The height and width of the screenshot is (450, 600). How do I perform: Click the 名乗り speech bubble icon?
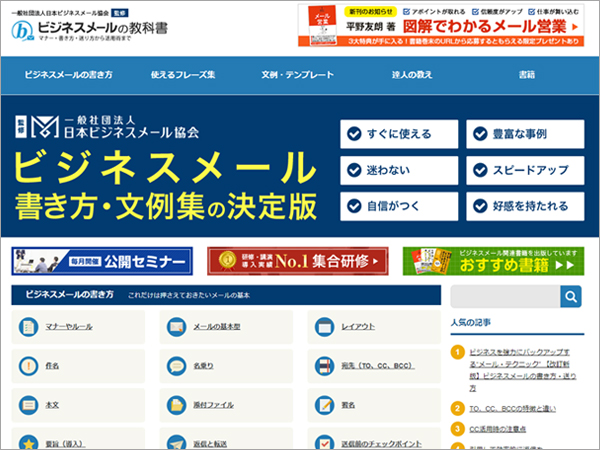[x=176, y=366]
